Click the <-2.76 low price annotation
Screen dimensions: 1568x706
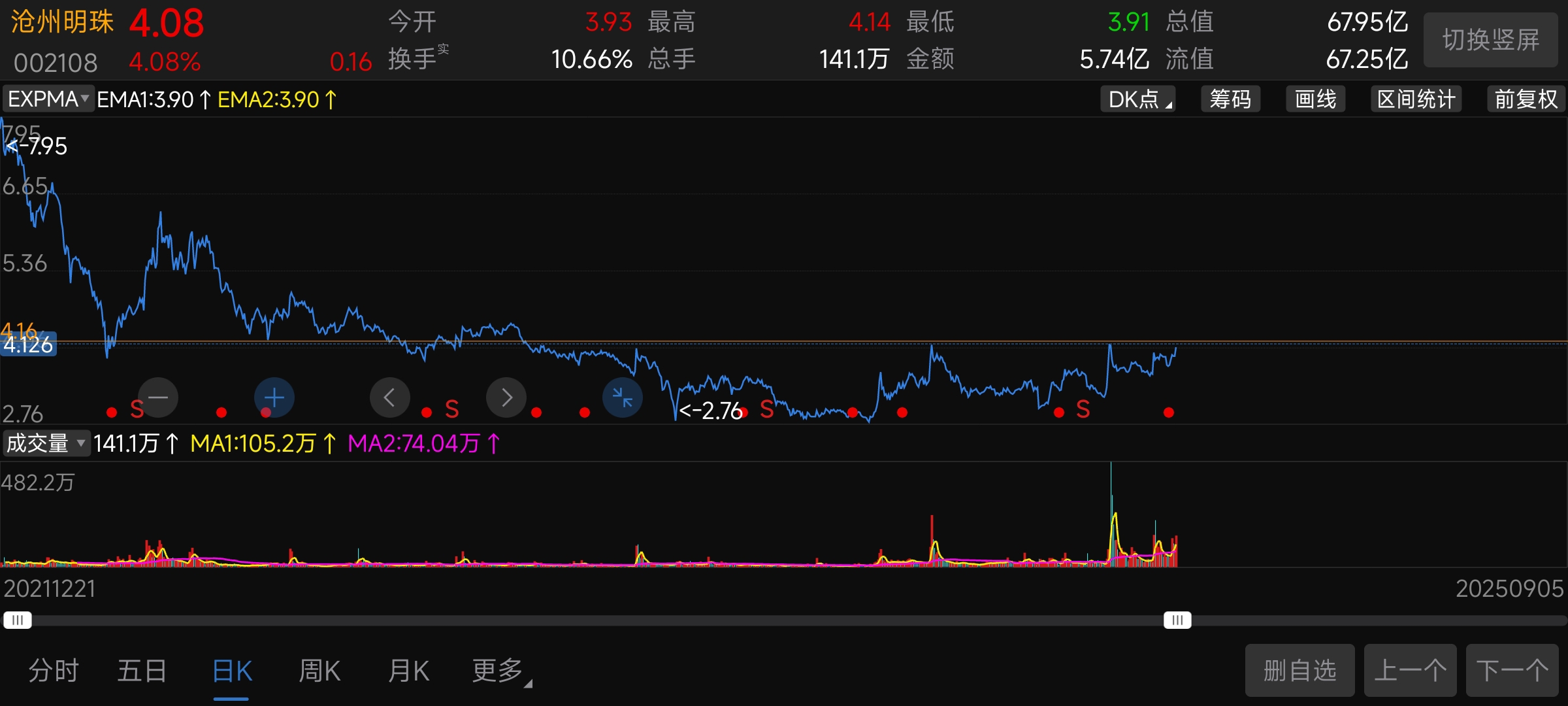click(x=710, y=411)
